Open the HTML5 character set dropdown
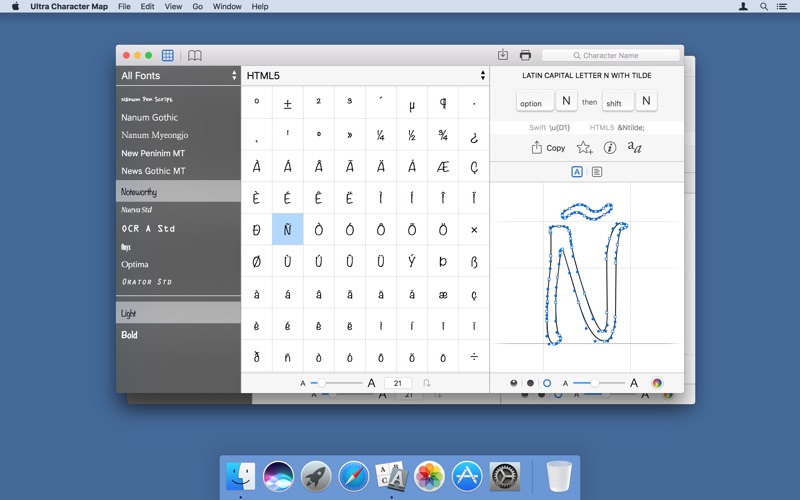The image size is (800, 500). (365, 76)
